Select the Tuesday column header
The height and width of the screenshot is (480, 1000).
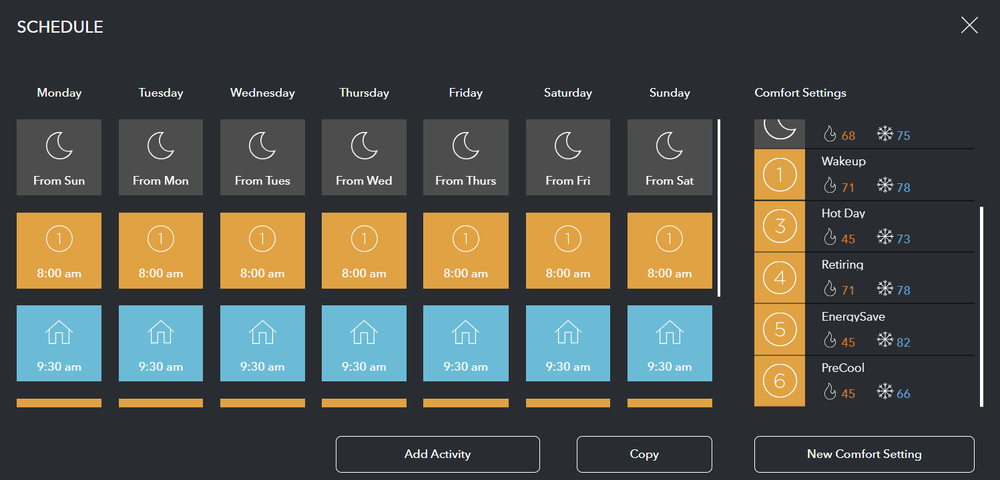[x=161, y=93]
